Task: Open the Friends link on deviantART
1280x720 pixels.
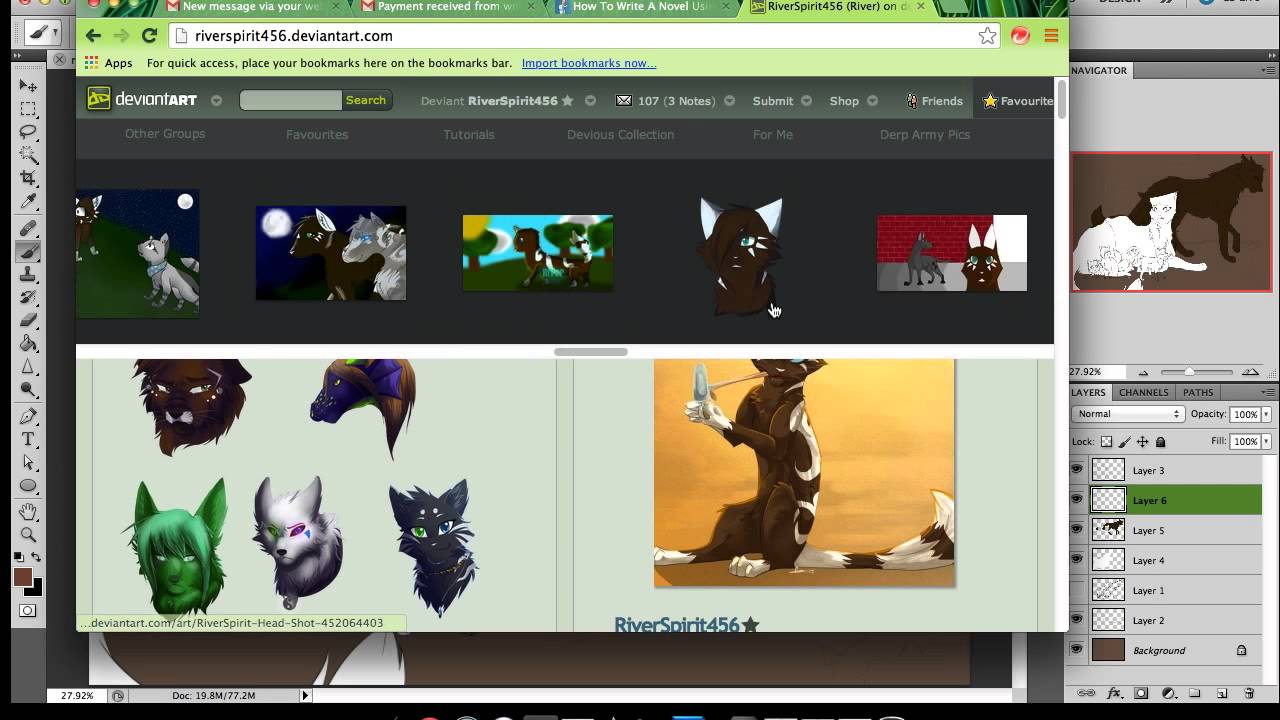Action: (x=934, y=101)
